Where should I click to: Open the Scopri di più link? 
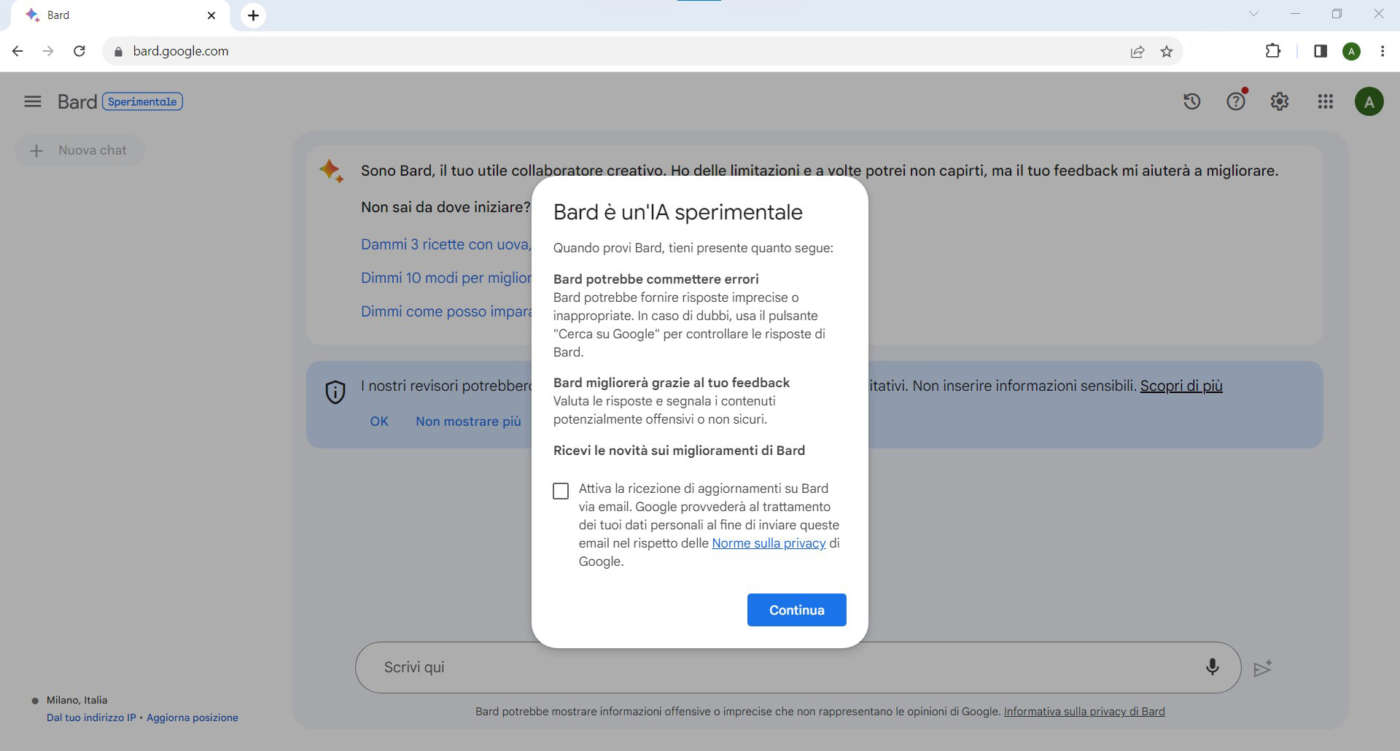click(x=1181, y=386)
